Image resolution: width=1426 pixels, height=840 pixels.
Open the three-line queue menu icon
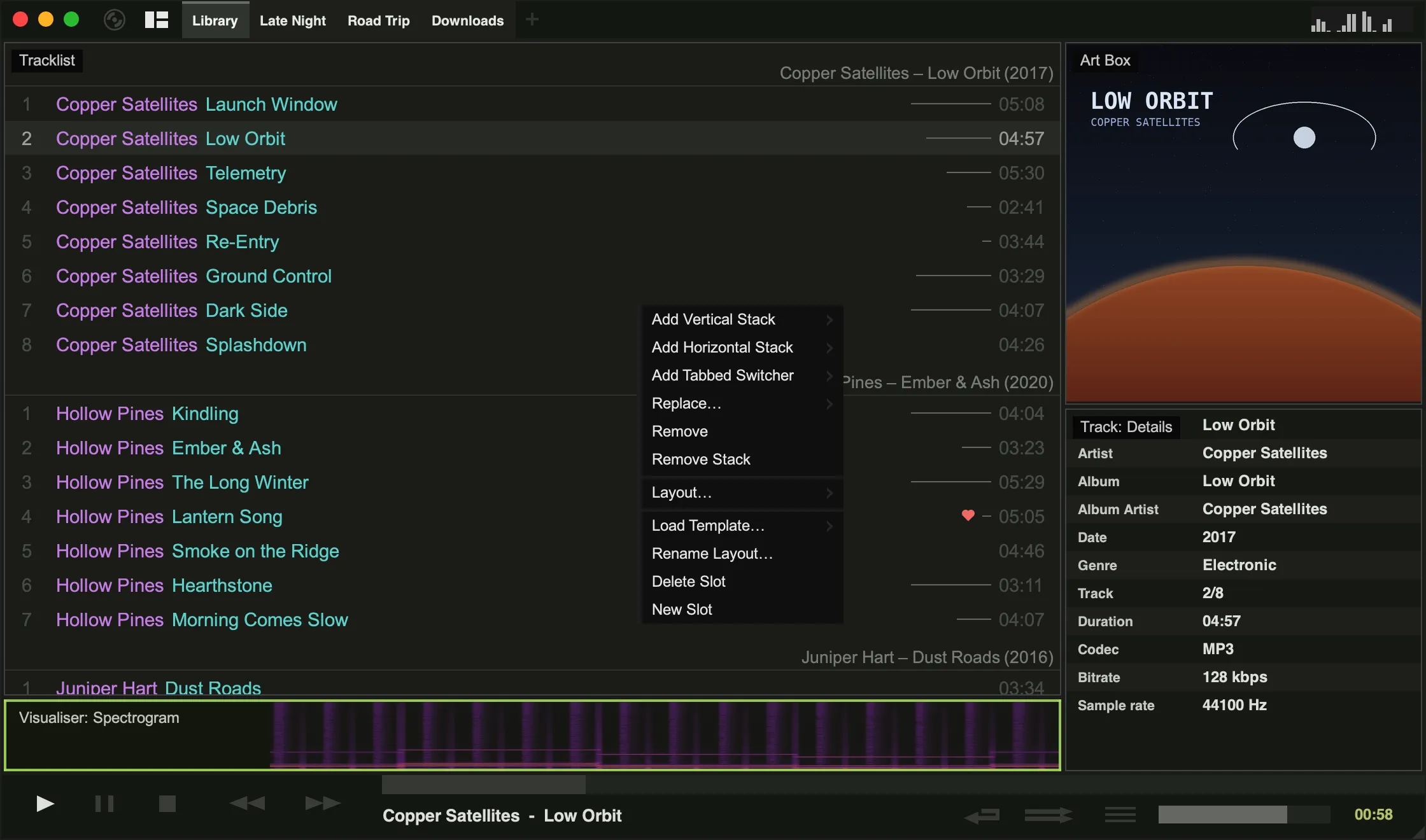[1120, 815]
